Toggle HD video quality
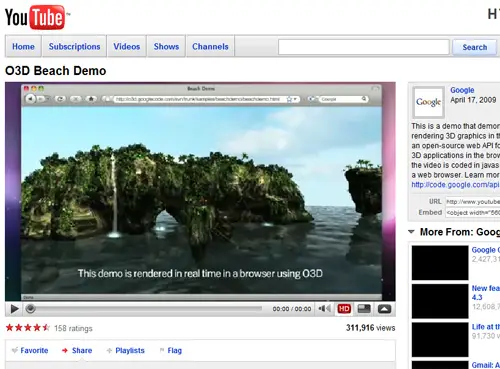 click(344, 309)
